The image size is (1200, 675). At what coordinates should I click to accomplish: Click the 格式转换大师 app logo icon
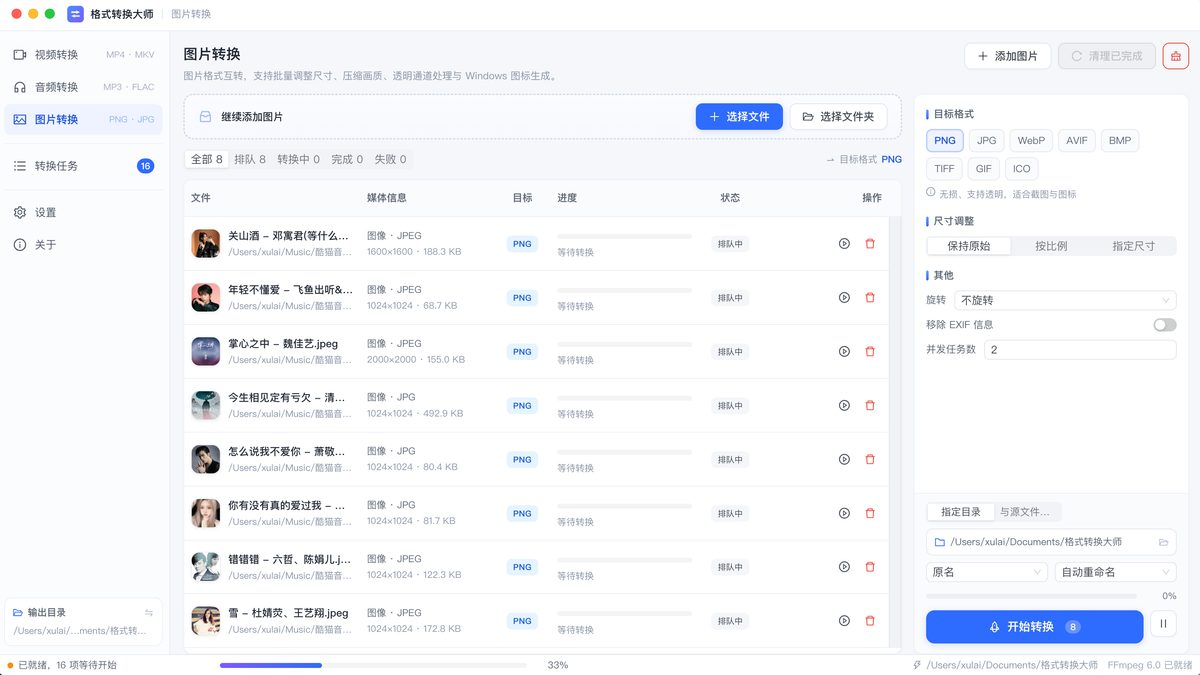(x=76, y=14)
